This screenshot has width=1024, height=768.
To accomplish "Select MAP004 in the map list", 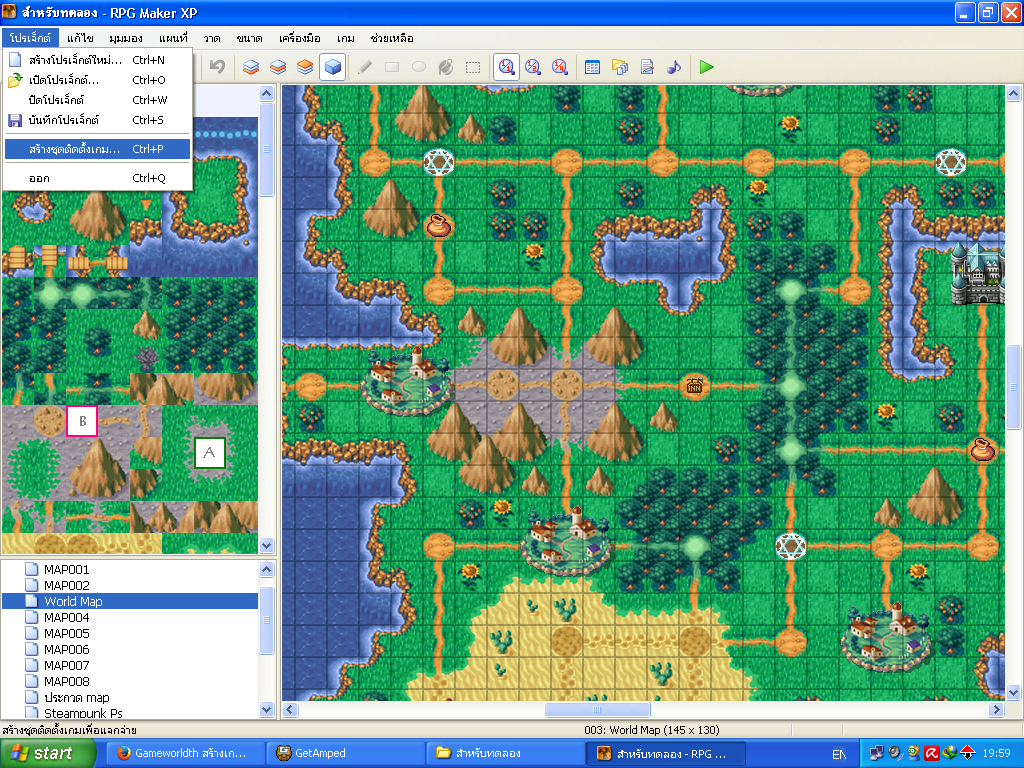I will (x=66, y=617).
